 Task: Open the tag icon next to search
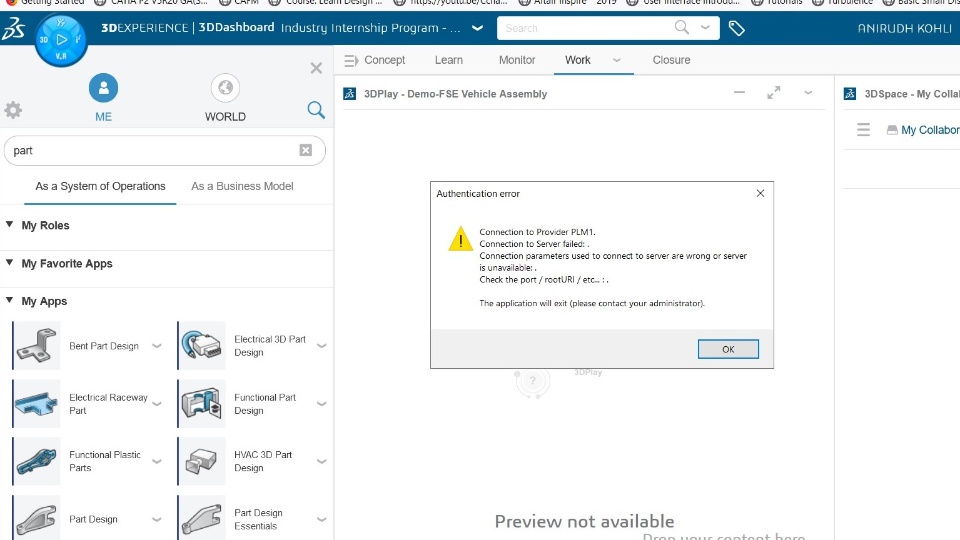click(737, 28)
